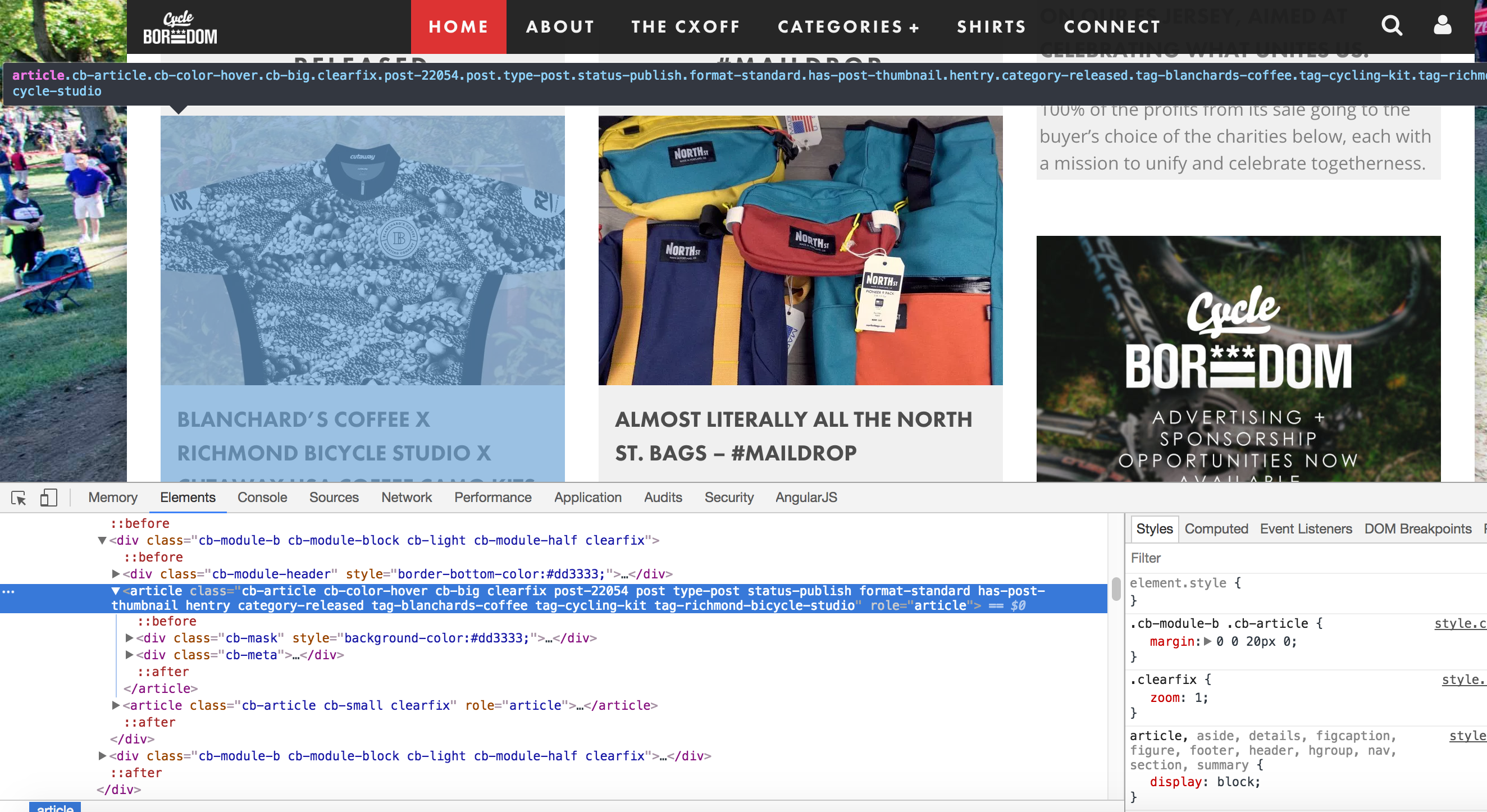The width and height of the screenshot is (1487, 812).
Task: Switch to the AngularJS tab
Action: (x=806, y=498)
